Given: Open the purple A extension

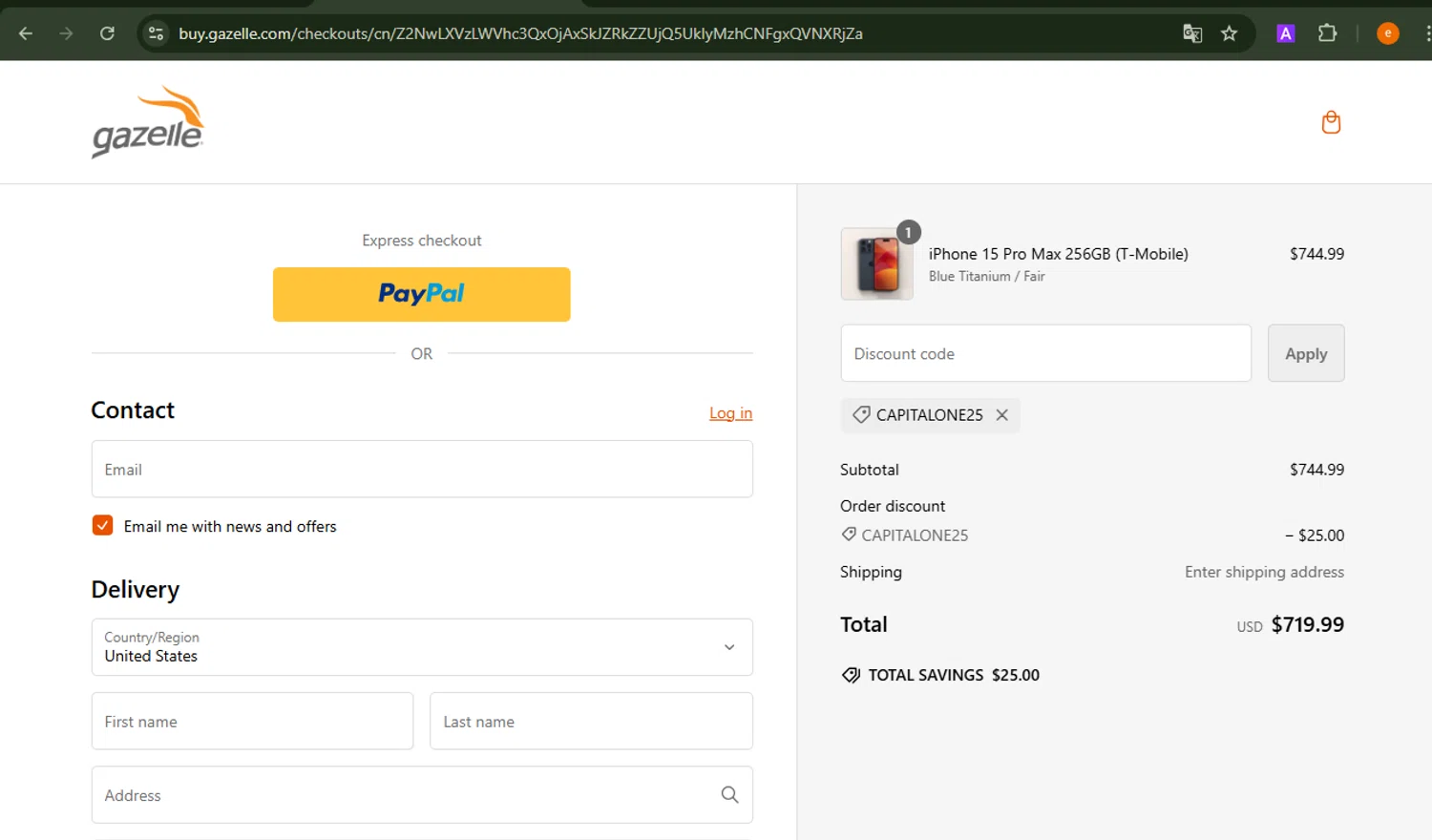Looking at the screenshot, I should pos(1286,33).
